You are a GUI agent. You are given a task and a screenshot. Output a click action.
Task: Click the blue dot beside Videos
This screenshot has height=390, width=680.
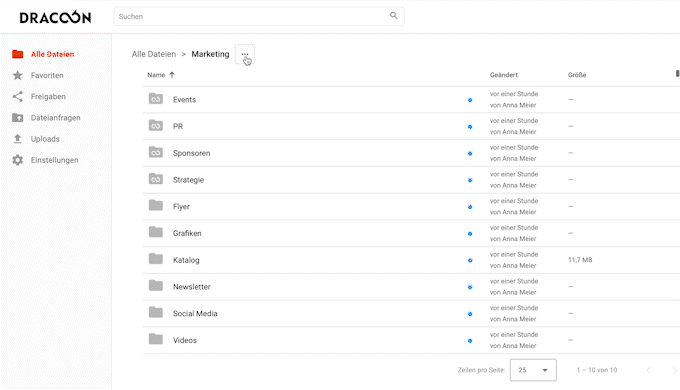(x=470, y=341)
